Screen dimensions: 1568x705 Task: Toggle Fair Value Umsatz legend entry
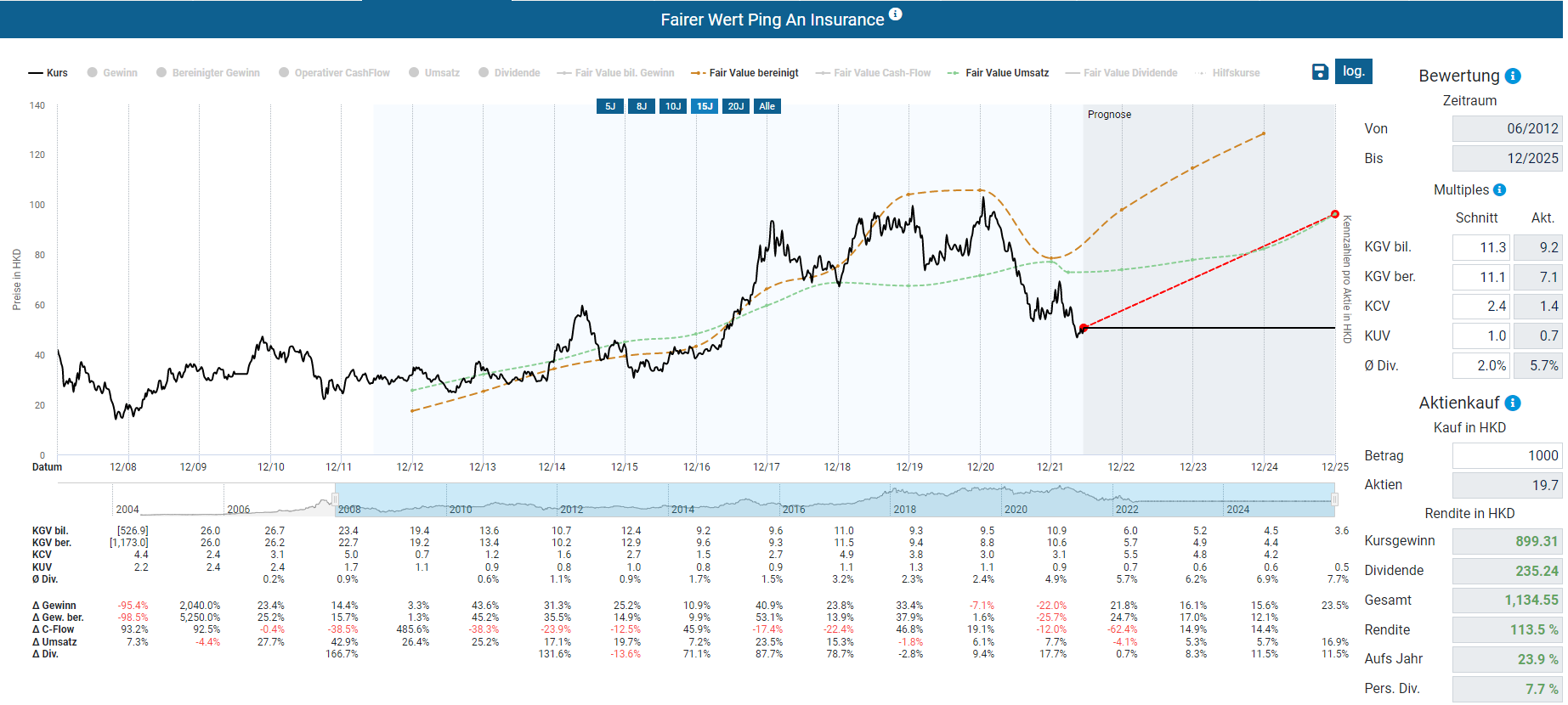(x=998, y=73)
